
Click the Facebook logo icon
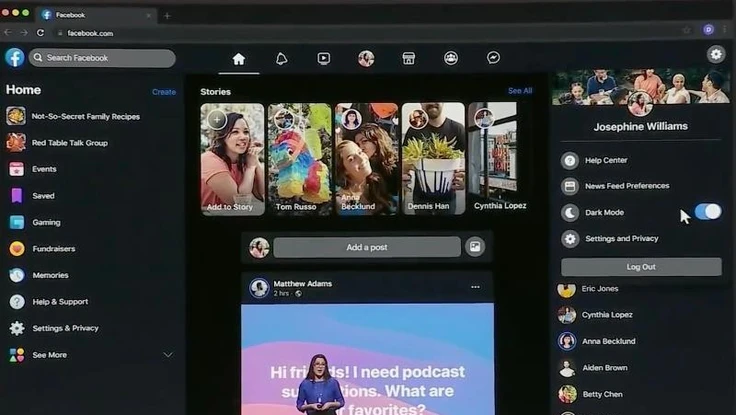(15, 58)
